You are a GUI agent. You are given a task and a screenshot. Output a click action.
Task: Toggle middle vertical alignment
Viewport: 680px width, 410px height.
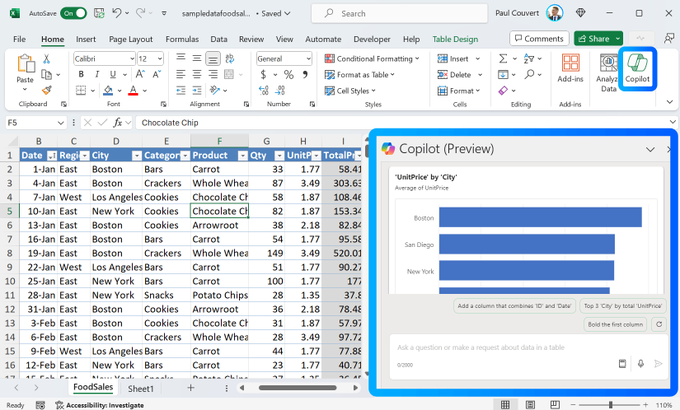coord(197,58)
